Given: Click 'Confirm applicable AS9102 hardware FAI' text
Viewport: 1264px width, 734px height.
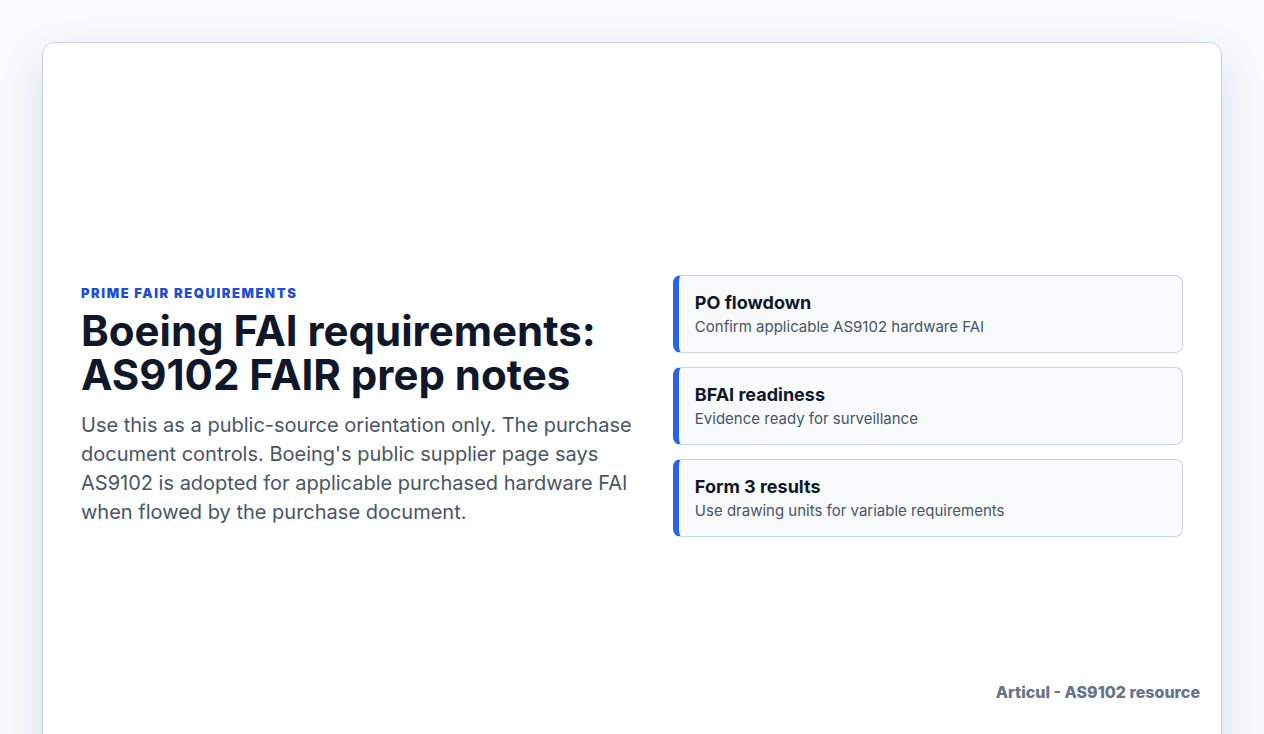Looking at the screenshot, I should click(x=839, y=326).
